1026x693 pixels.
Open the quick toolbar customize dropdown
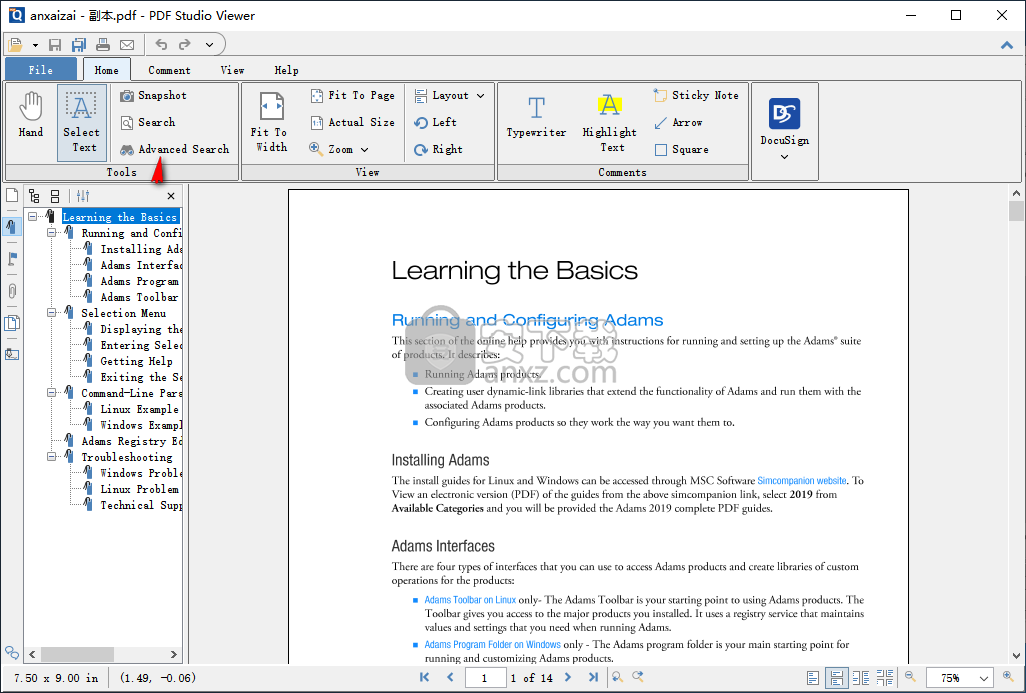pyautogui.click(x=209, y=44)
